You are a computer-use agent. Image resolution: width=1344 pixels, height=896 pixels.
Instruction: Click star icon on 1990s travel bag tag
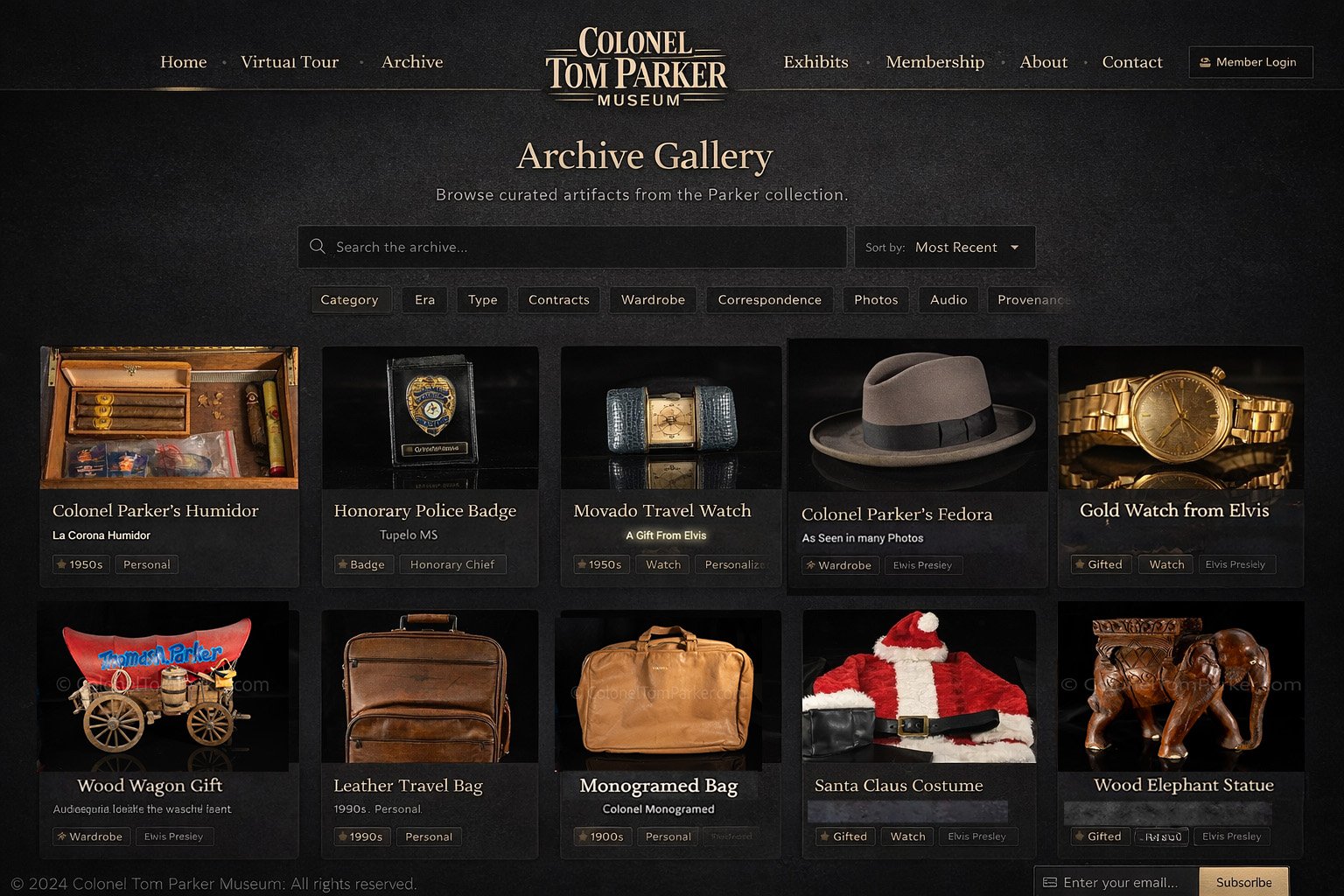(x=342, y=836)
